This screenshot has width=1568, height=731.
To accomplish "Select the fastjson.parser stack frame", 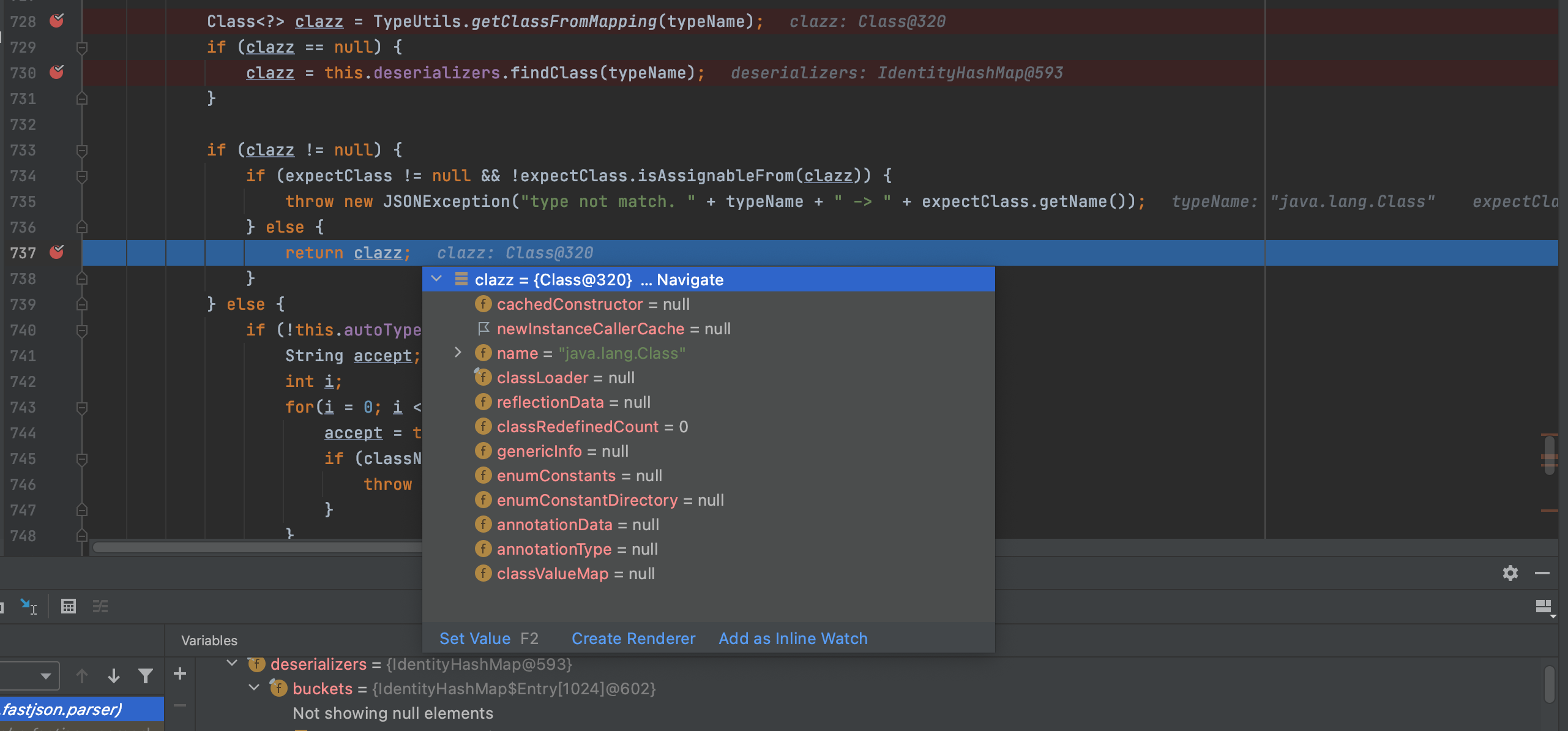I will point(82,709).
